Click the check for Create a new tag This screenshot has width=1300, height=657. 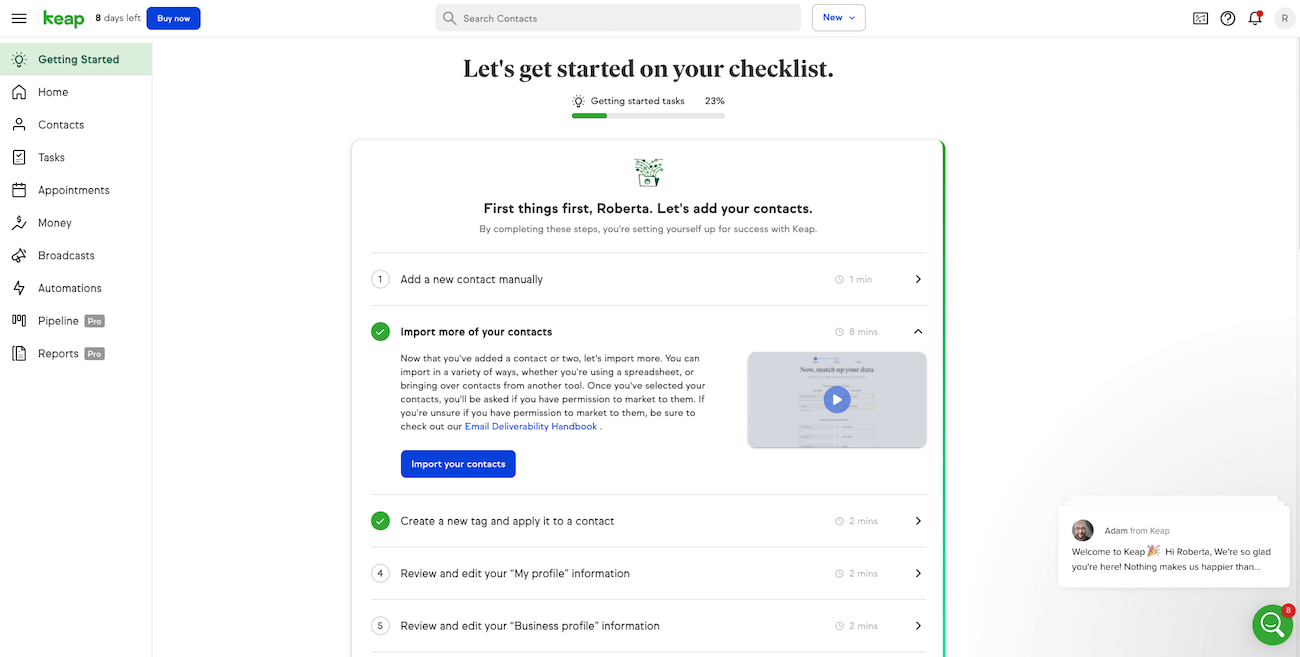(x=380, y=521)
